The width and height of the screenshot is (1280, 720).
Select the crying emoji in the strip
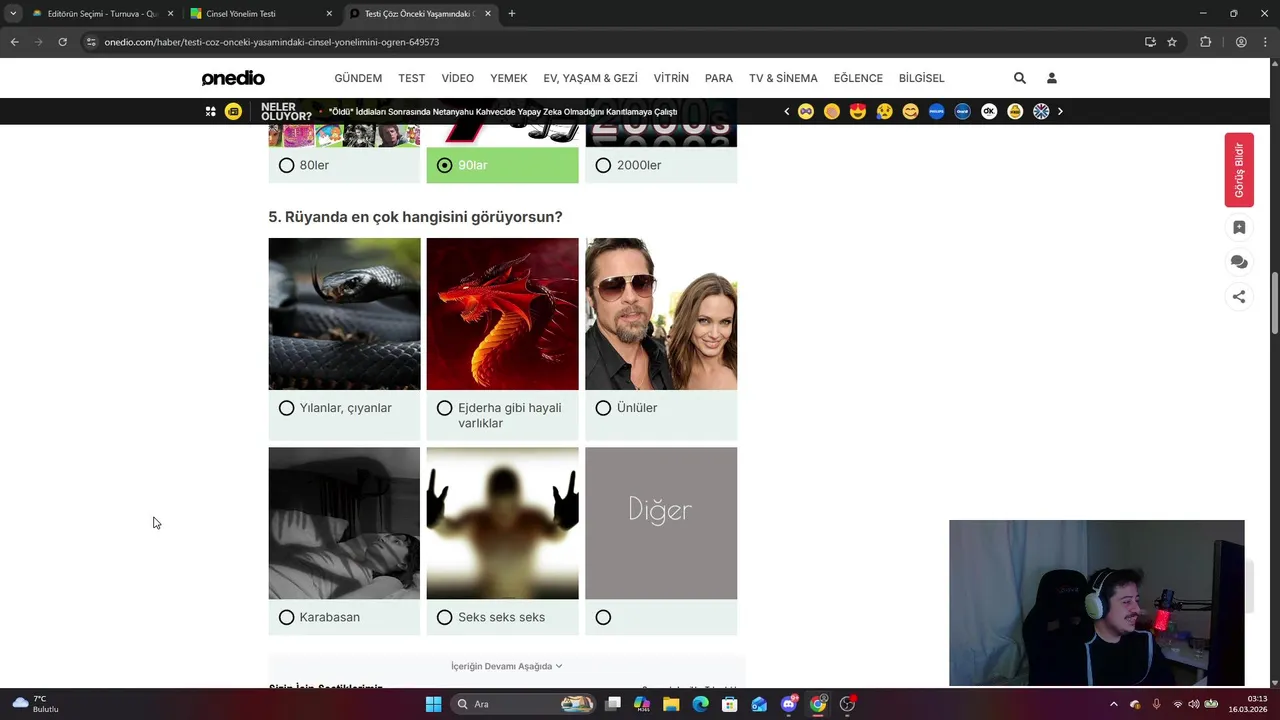[x=884, y=111]
